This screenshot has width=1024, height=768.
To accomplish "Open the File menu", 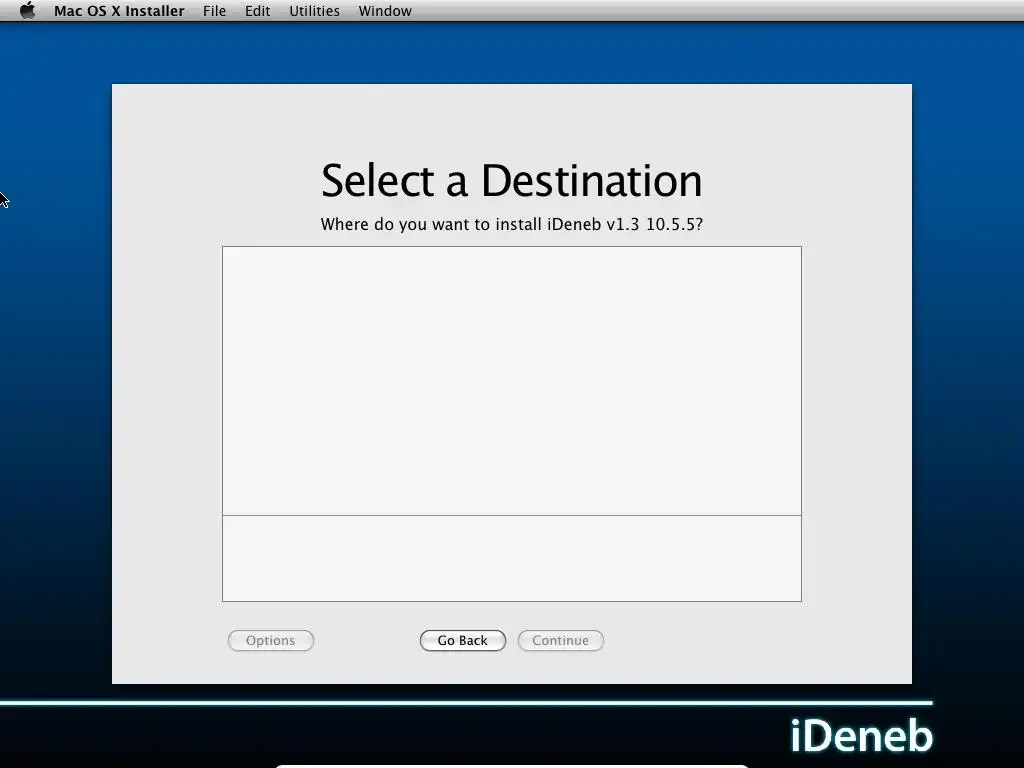I will (x=214, y=11).
